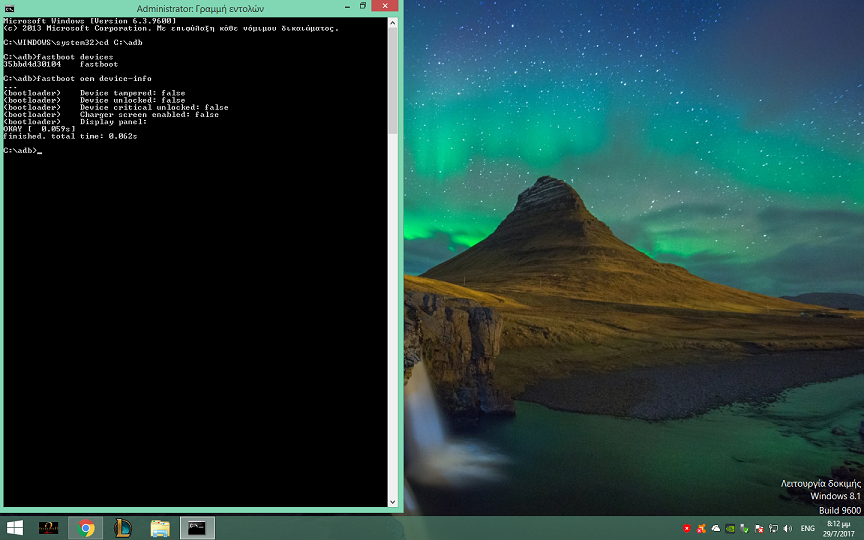This screenshot has height=540, width=864.
Task: Open the speaker volume control
Action: click(x=788, y=528)
